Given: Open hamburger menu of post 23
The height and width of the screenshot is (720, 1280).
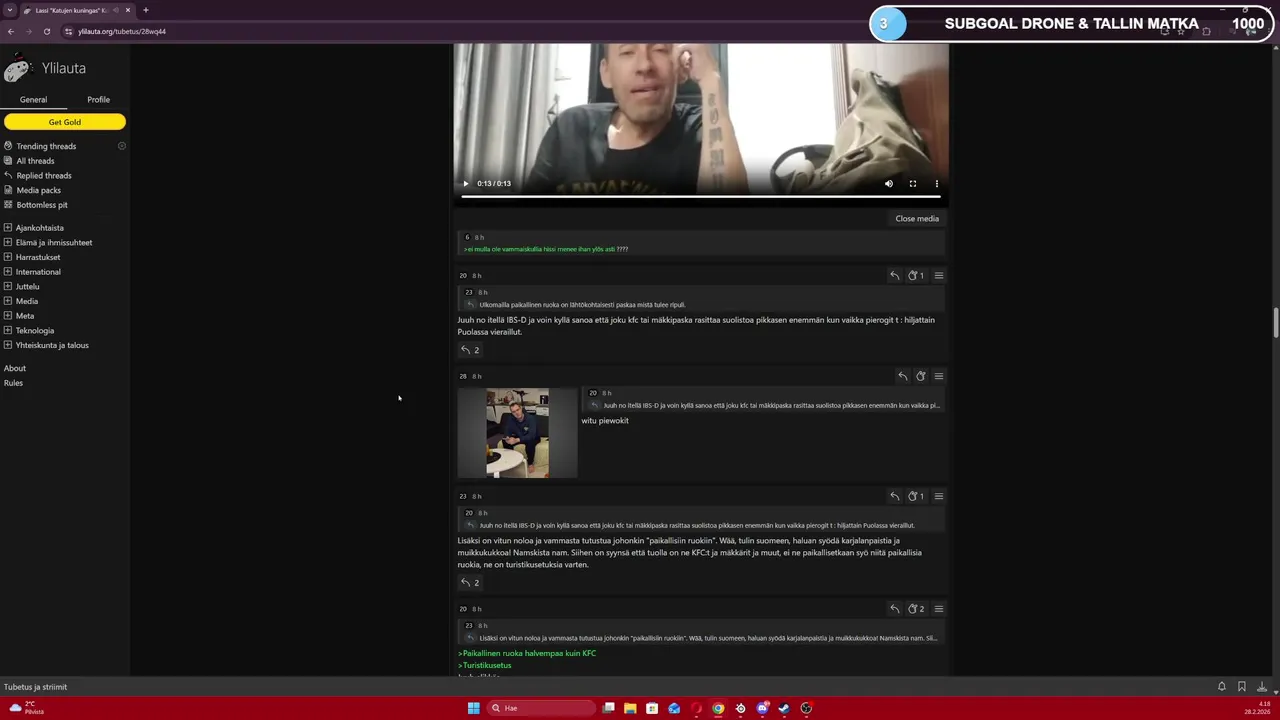Looking at the screenshot, I should tap(938, 496).
